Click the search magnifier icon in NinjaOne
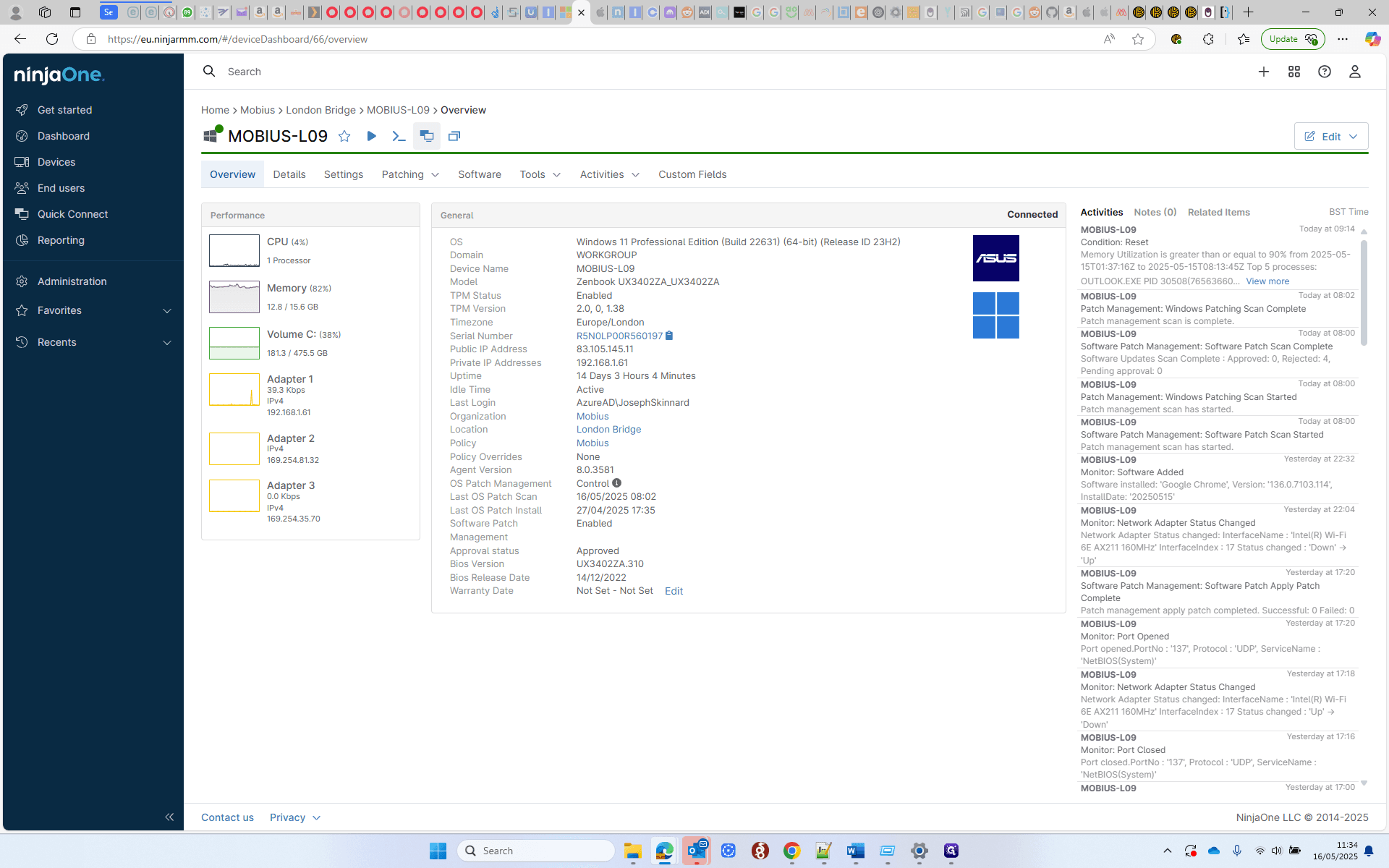Image resolution: width=1389 pixels, height=868 pixels. (x=209, y=71)
